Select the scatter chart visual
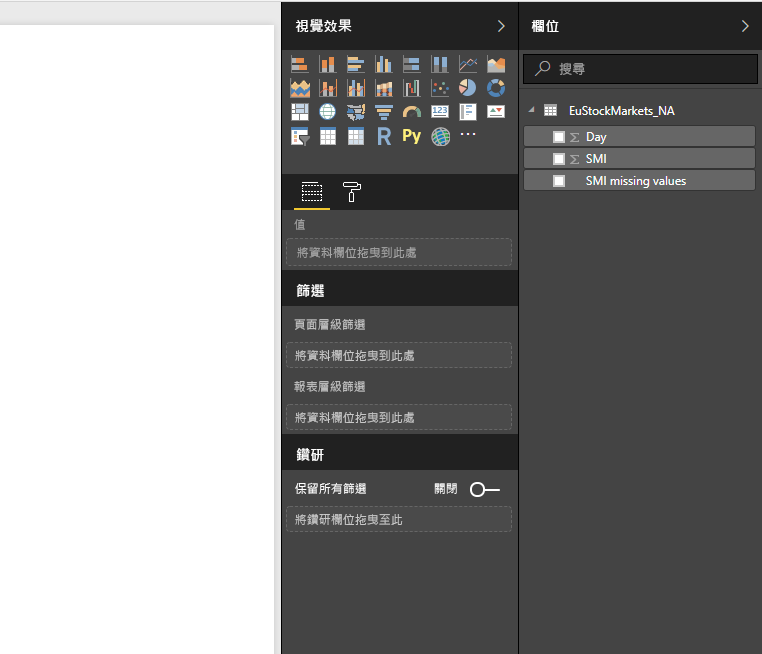The image size is (762, 654). click(440, 88)
